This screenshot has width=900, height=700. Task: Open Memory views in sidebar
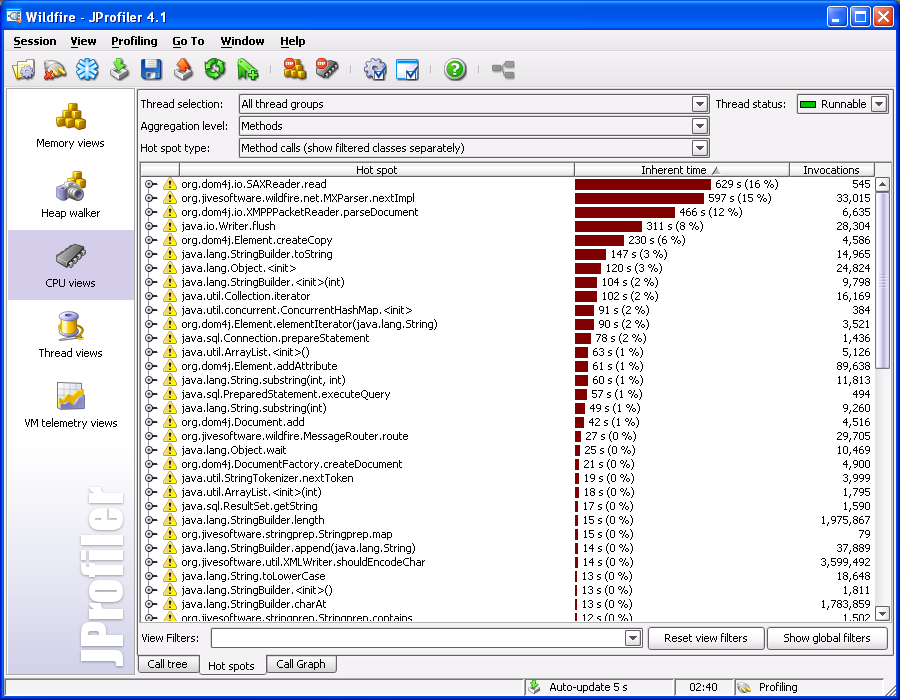point(71,126)
